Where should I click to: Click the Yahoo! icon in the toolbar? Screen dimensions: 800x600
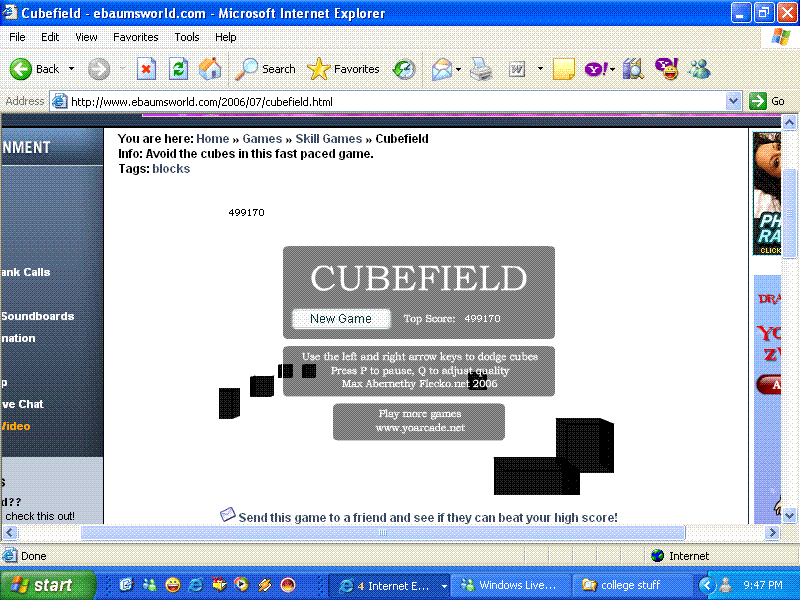pos(597,70)
